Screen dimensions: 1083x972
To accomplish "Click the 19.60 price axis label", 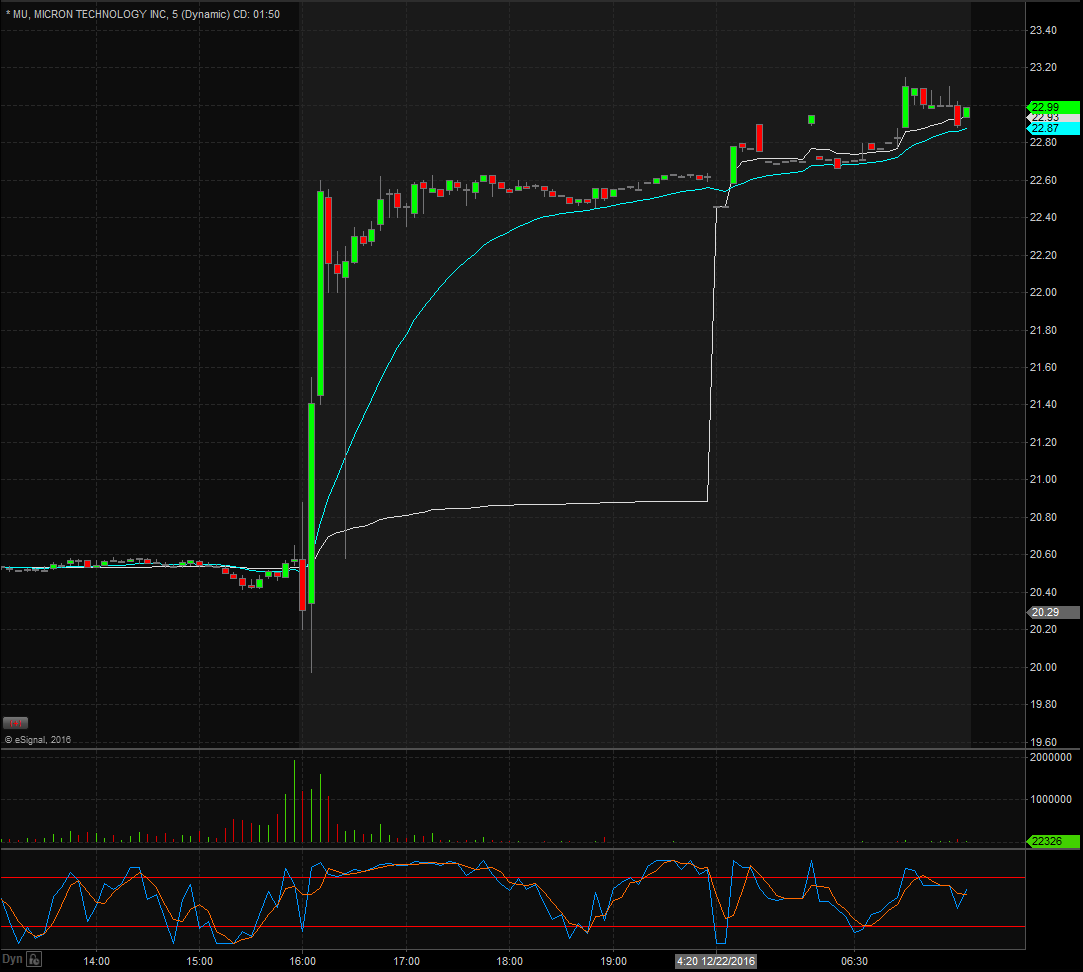I will tap(1043, 742).
